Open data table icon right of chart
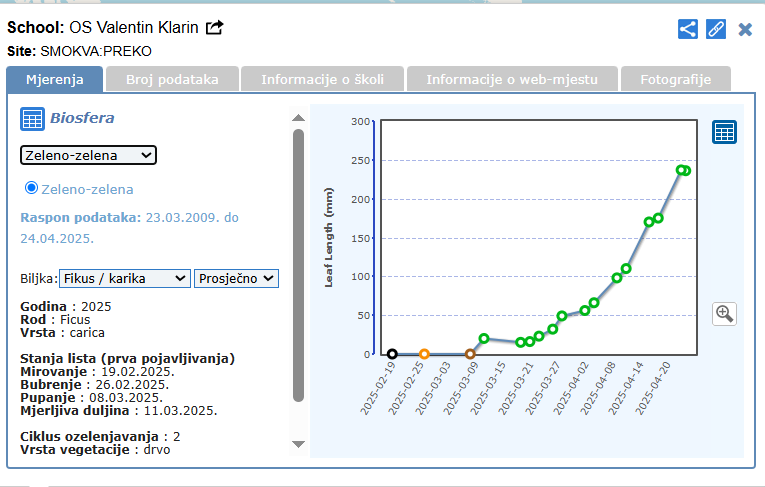The image size is (765, 487). [x=724, y=132]
